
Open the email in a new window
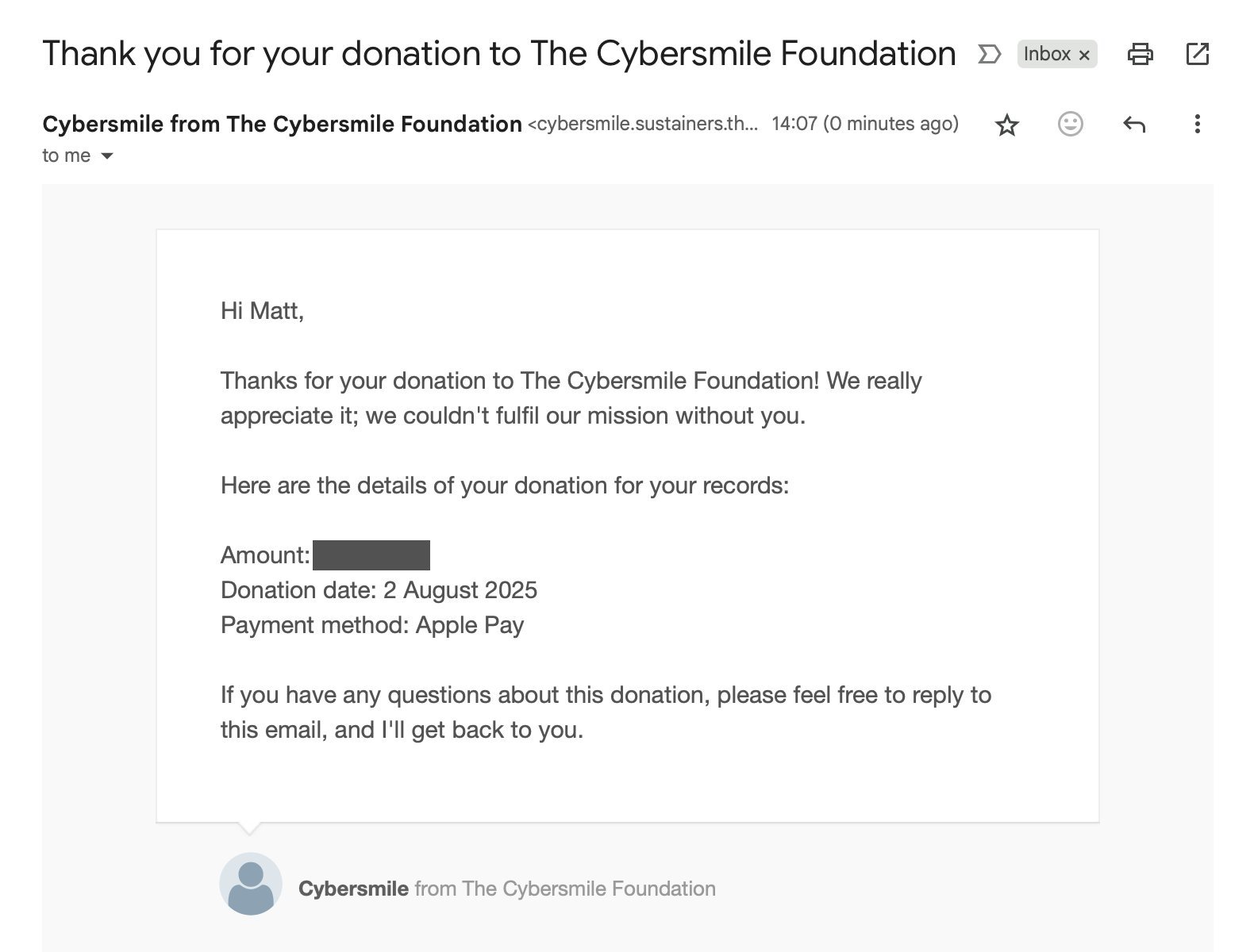[x=1197, y=54]
